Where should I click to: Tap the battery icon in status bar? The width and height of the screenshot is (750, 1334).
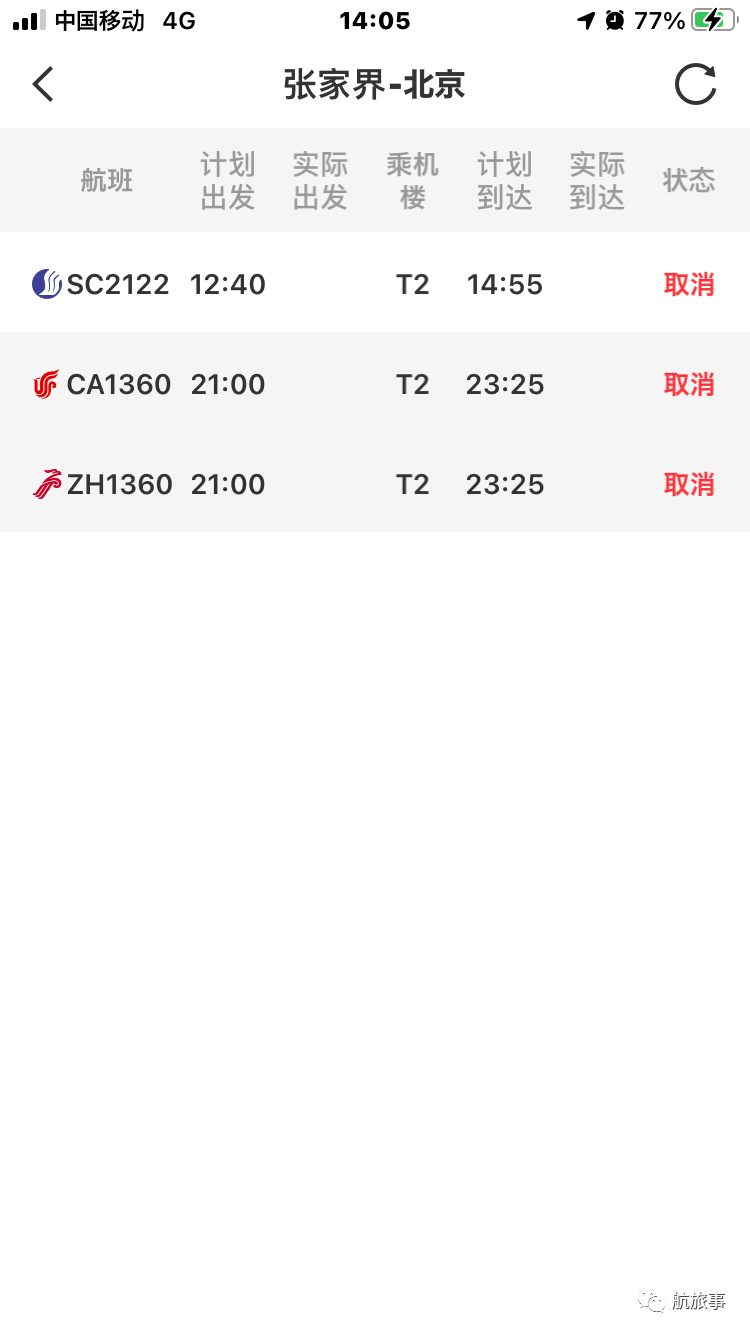[x=714, y=20]
